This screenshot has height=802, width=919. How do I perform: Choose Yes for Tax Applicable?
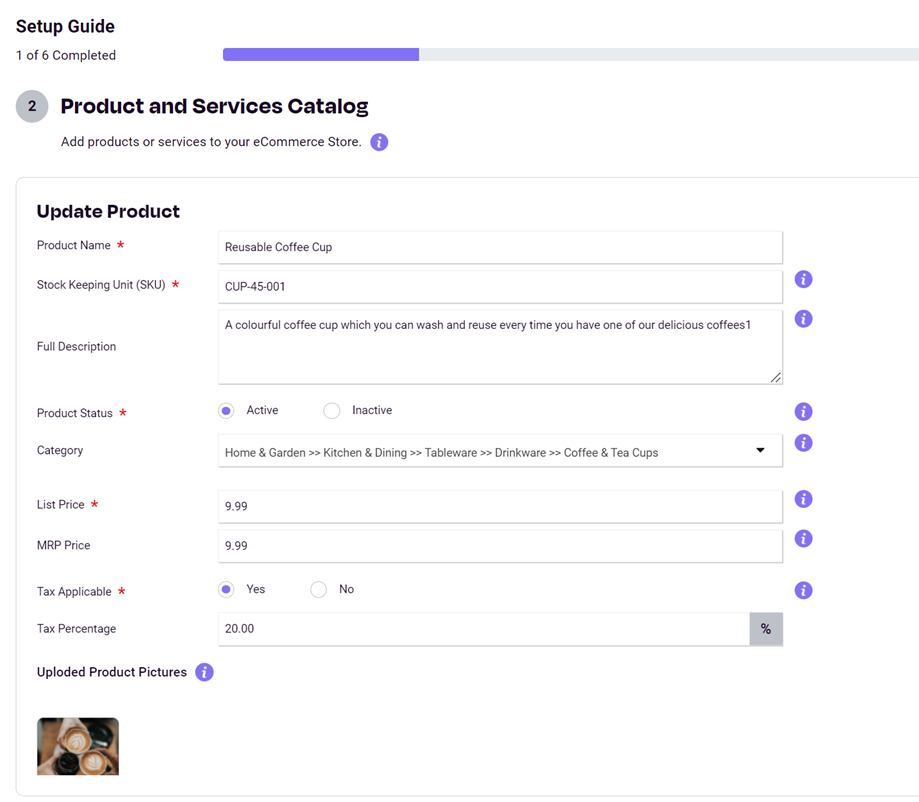[226, 589]
